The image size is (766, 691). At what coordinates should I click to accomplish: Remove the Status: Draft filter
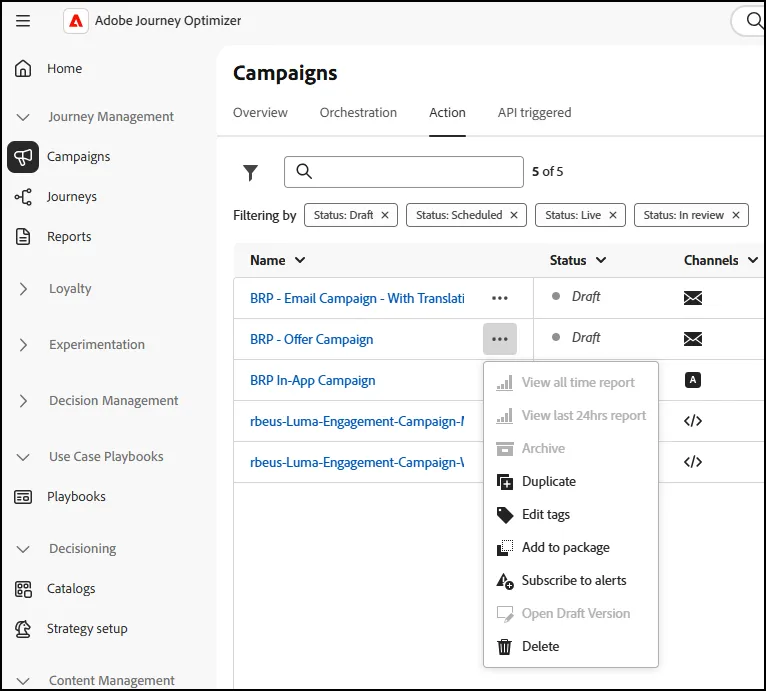385,215
